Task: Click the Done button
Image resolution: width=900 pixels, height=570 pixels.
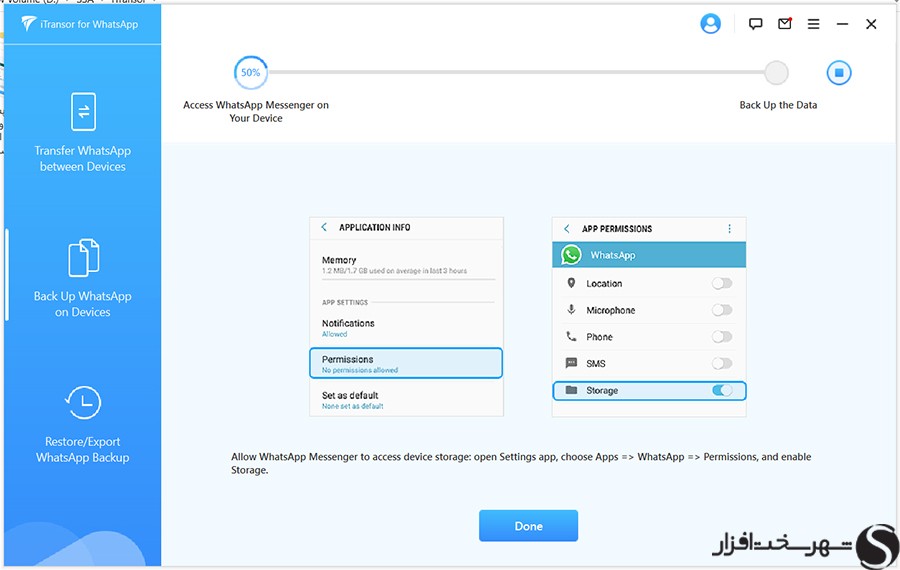Action: [x=528, y=526]
